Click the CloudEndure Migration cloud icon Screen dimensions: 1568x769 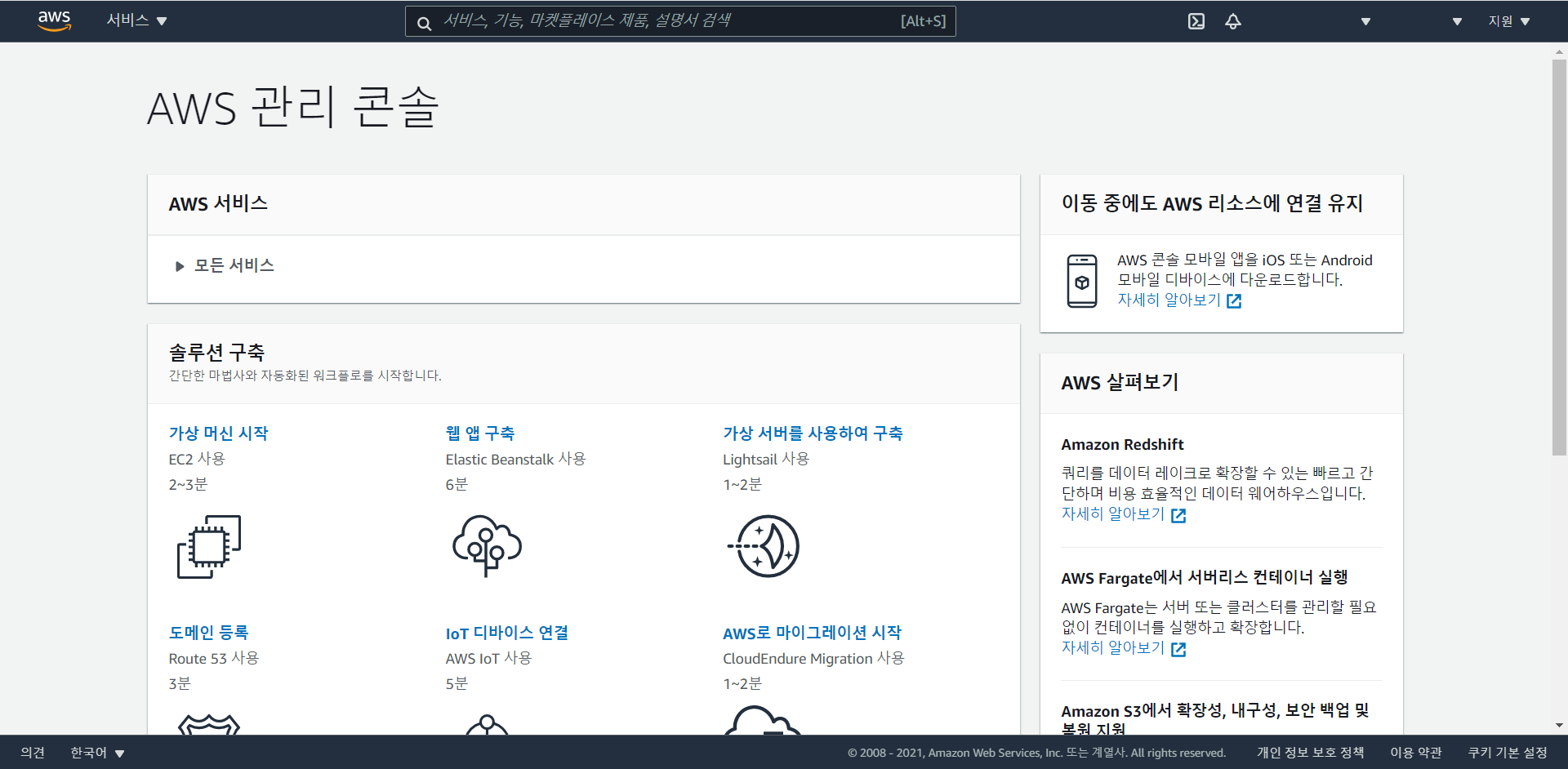[763, 720]
